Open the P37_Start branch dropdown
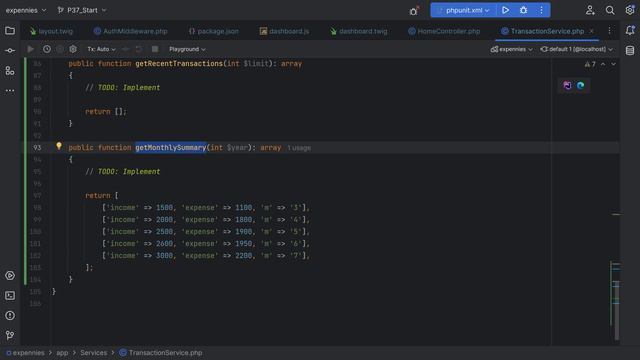This screenshot has width=640, height=360. pyautogui.click(x=82, y=10)
